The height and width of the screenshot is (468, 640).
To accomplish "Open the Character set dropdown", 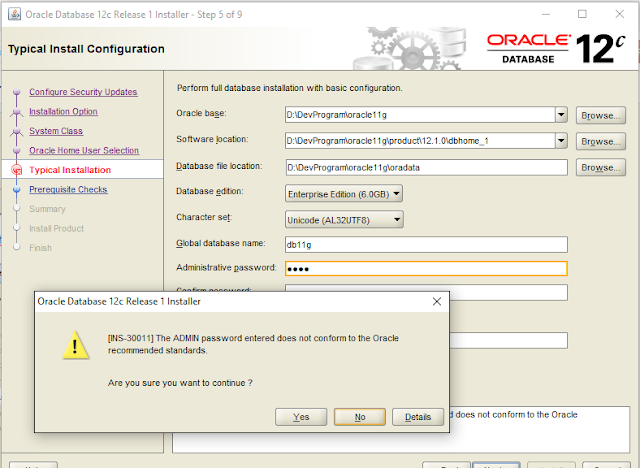I will 344,220.
